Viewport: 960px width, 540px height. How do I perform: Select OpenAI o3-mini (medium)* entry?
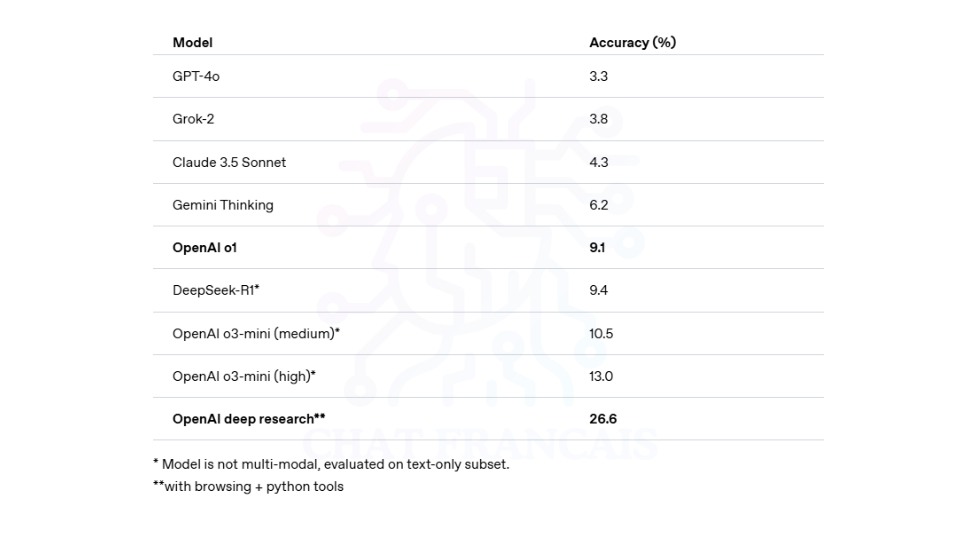coord(256,333)
